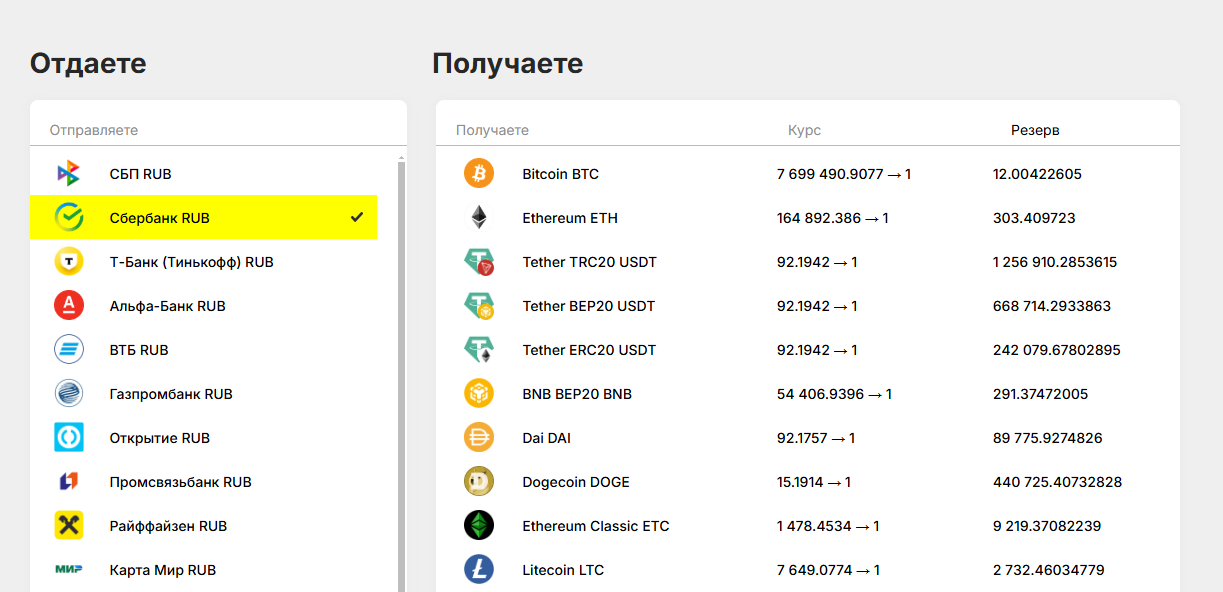Click the СБП payment system icon
The height and width of the screenshot is (592, 1223).
click(x=69, y=174)
